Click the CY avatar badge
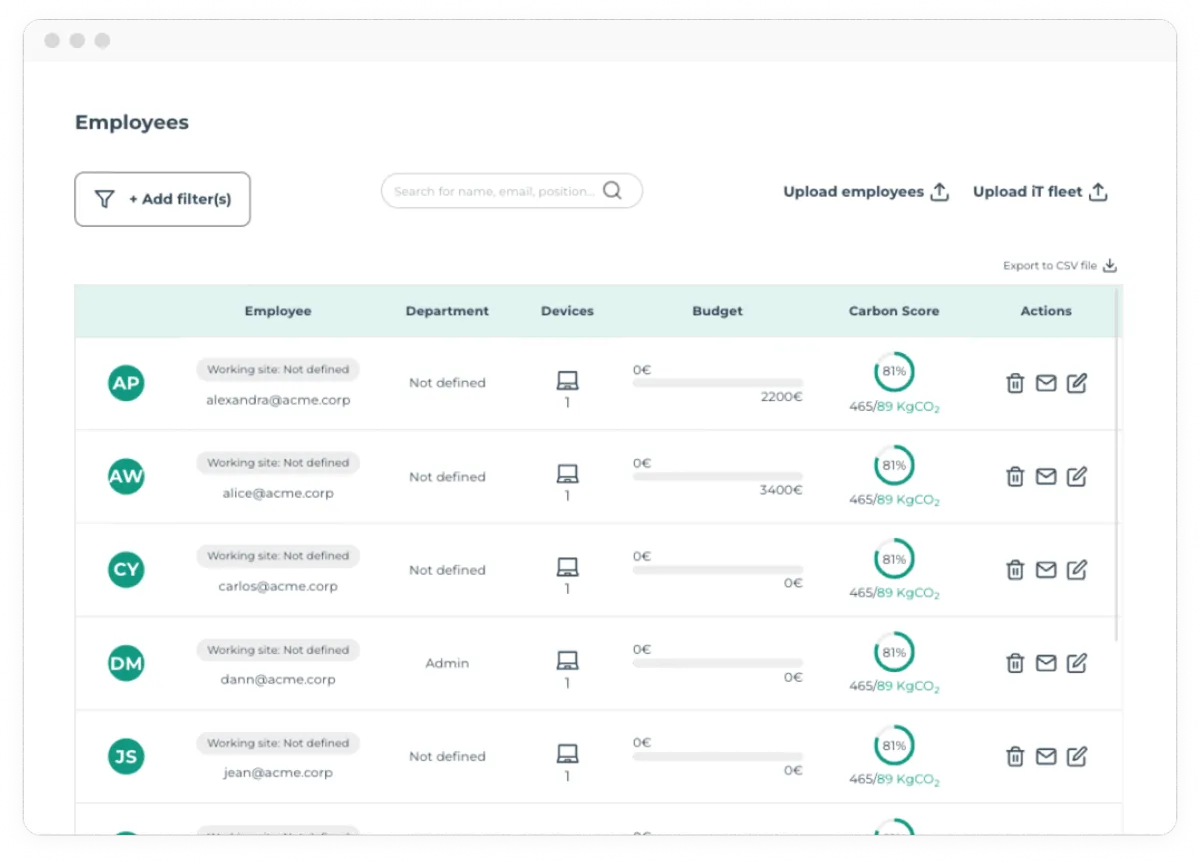 pyautogui.click(x=126, y=570)
